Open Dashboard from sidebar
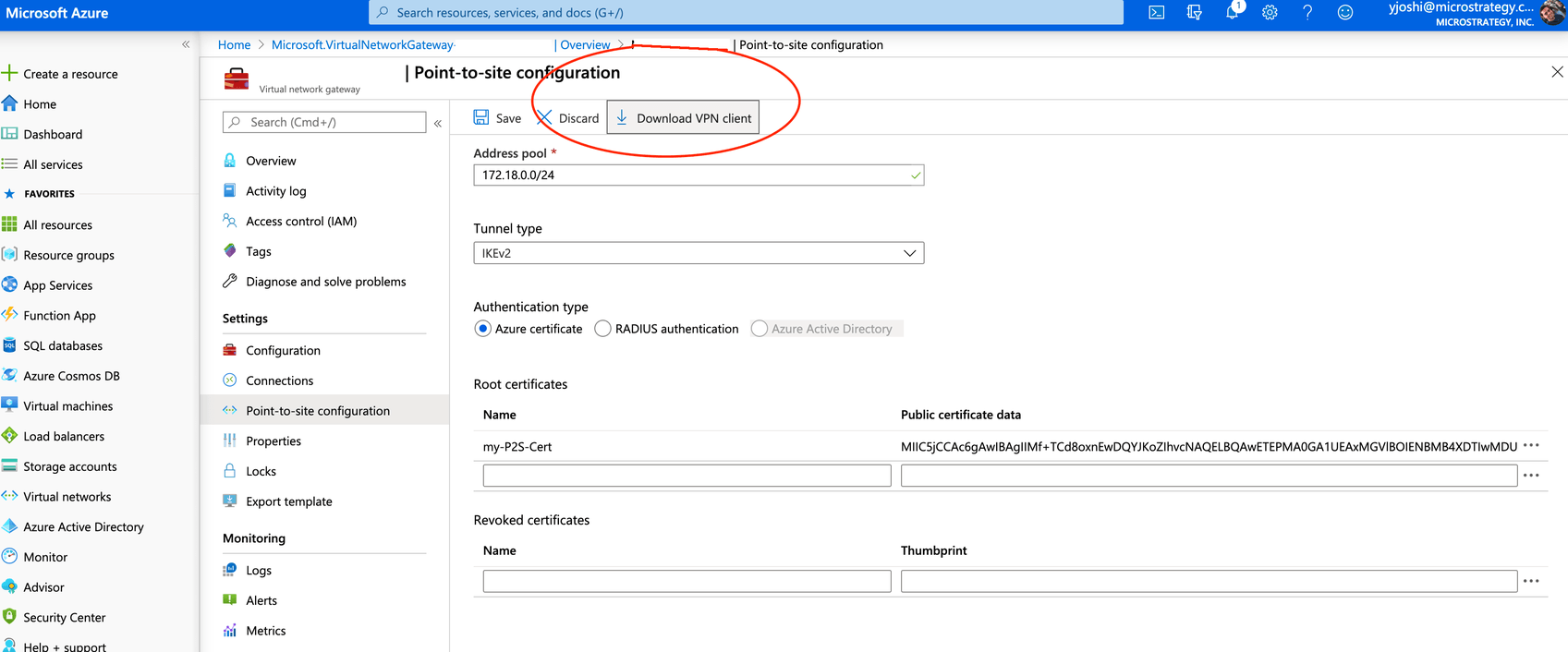This screenshot has height=652, width=1568. 53,135
